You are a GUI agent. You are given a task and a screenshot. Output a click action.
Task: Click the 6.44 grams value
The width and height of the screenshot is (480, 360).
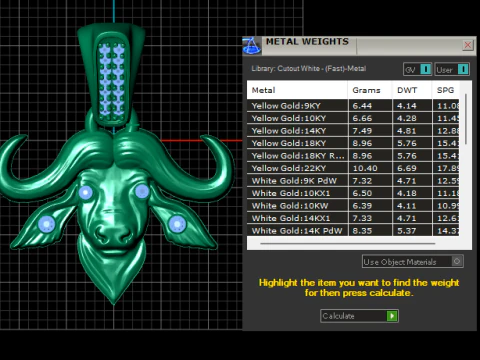tap(362, 106)
